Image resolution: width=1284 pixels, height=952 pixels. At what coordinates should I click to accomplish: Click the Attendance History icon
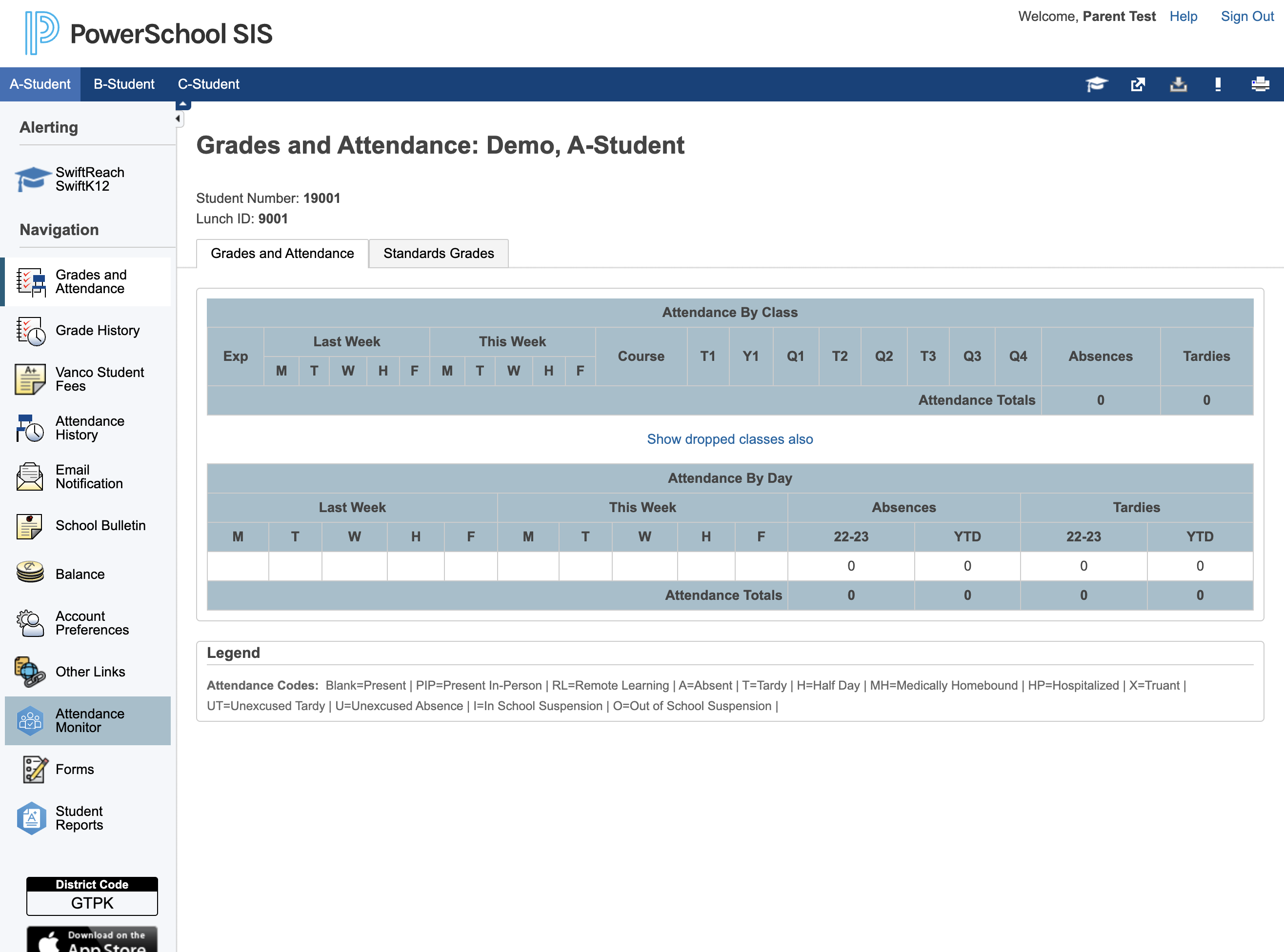click(x=30, y=428)
